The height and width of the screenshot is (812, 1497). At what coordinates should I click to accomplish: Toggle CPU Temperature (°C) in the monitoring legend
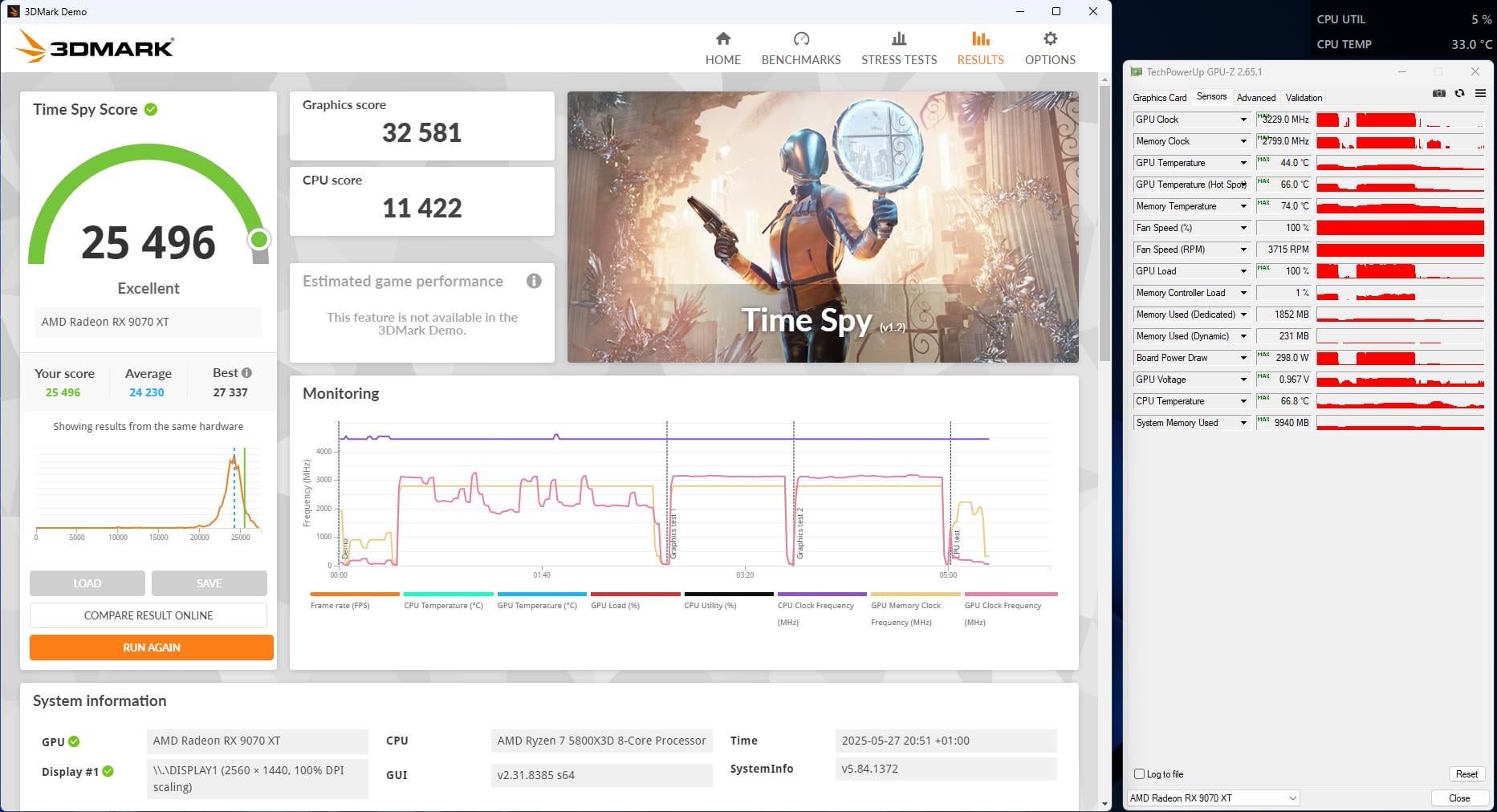pos(447,601)
